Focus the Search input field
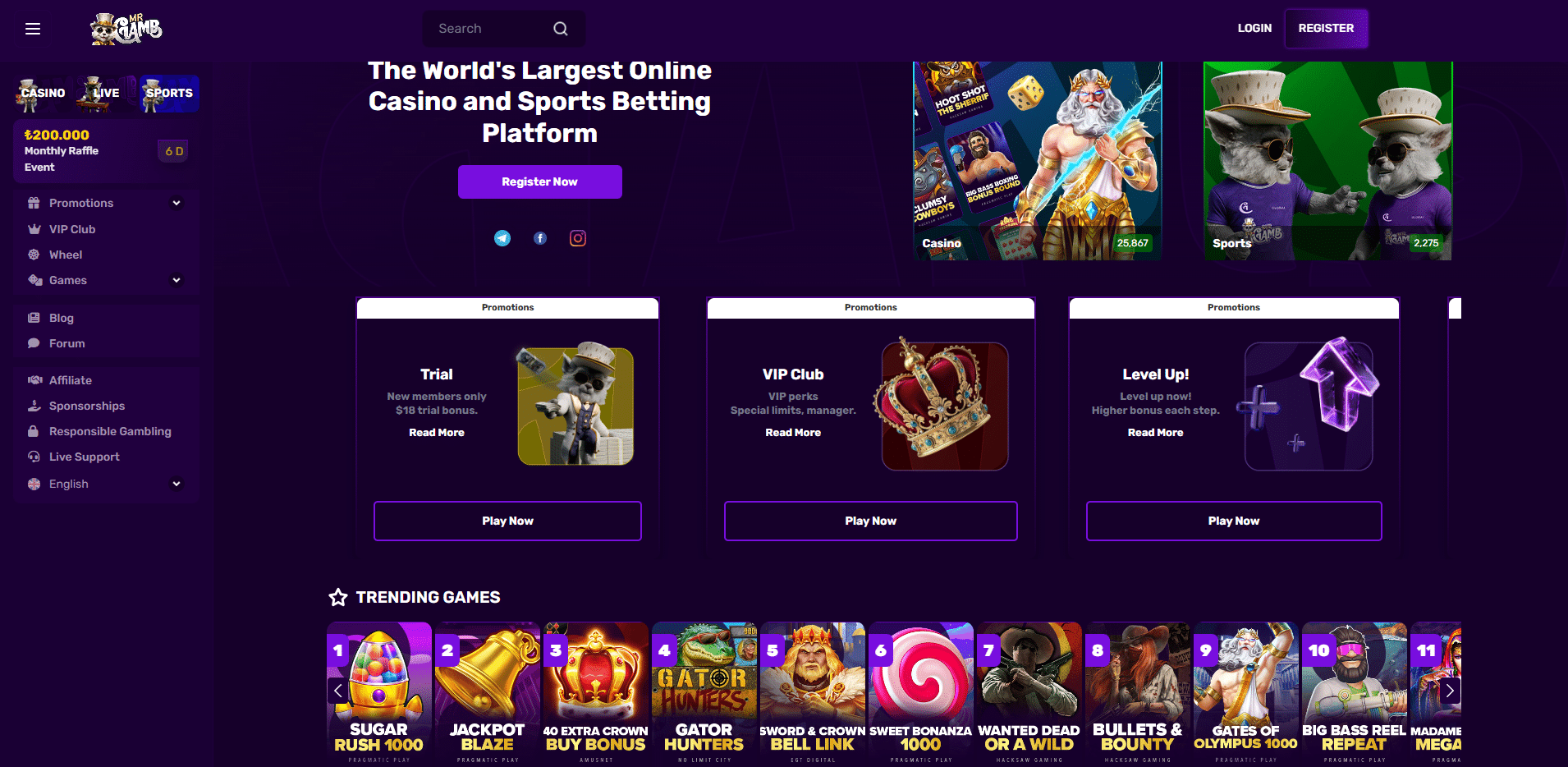This screenshot has width=1568, height=767. [x=493, y=29]
